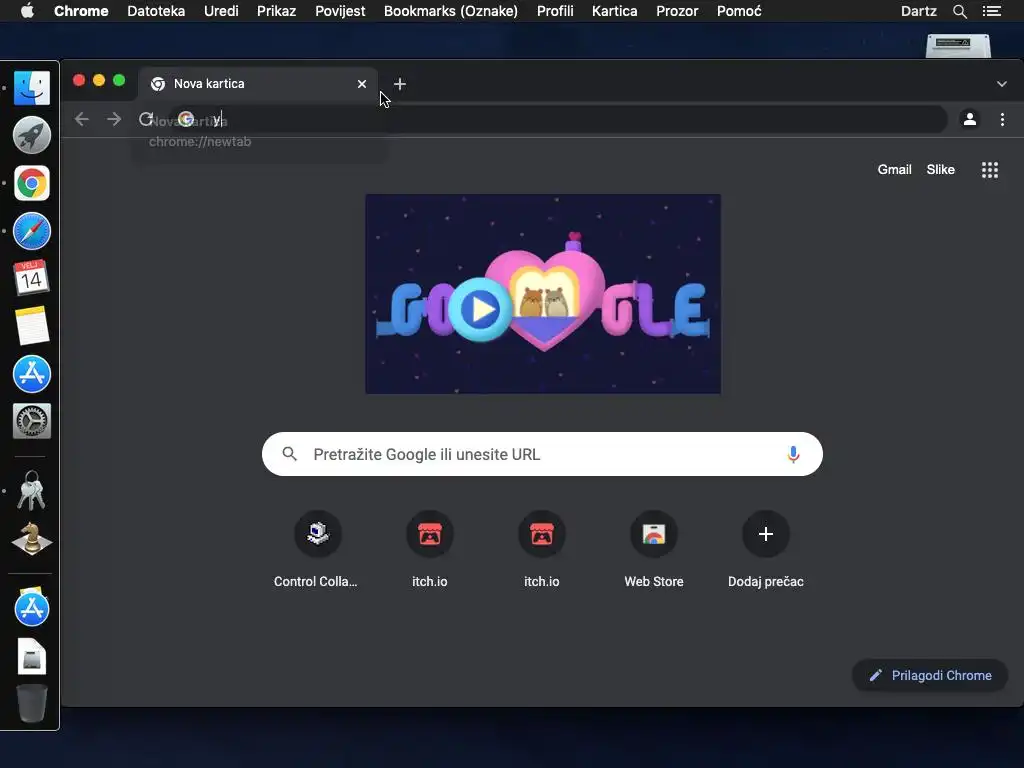
Task: Click Dodaj prečac add shortcut
Action: click(766, 550)
